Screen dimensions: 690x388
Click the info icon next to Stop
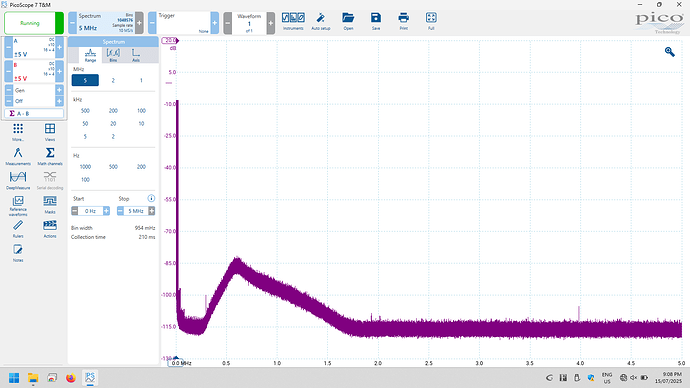[151, 198]
